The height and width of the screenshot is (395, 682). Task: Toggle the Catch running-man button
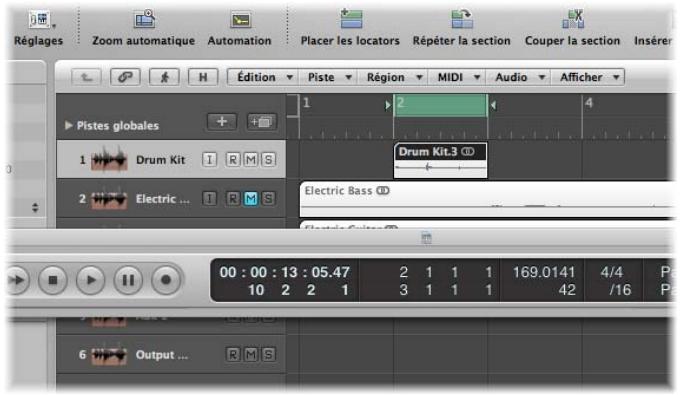coord(164,77)
